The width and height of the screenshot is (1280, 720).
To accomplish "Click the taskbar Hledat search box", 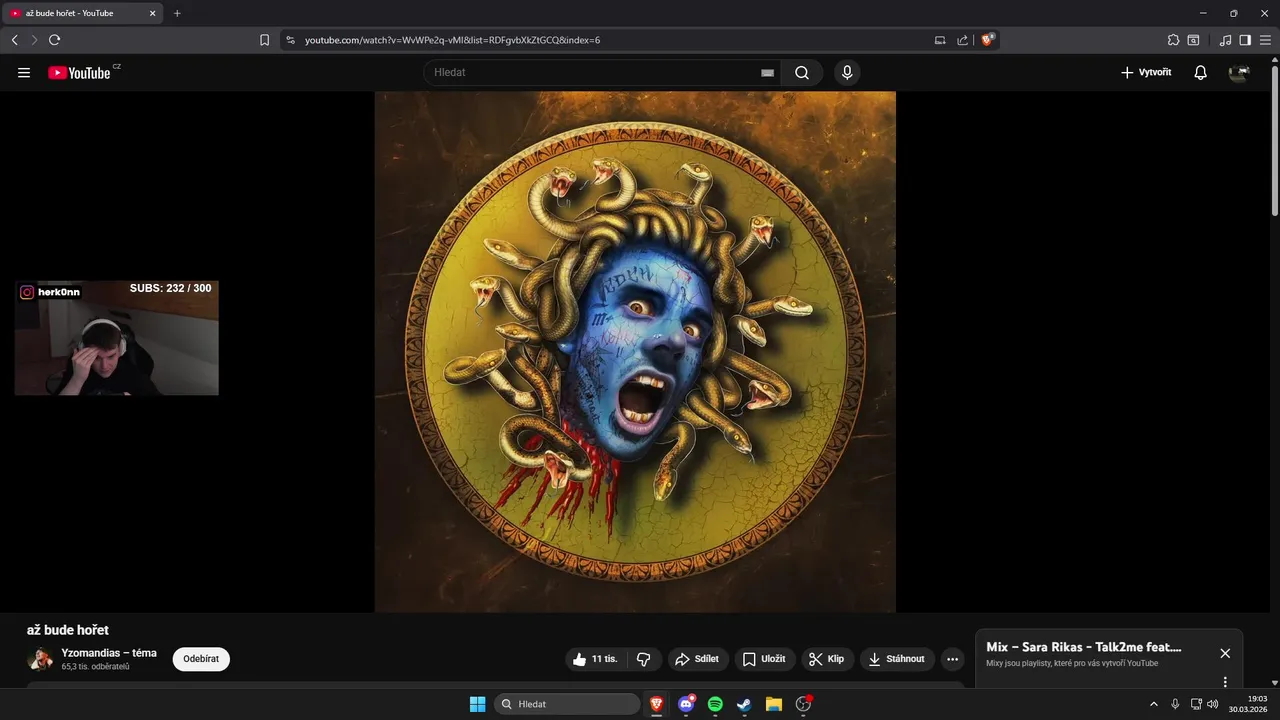I will pos(567,704).
